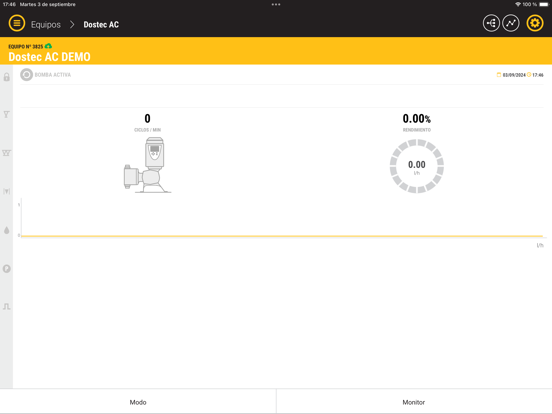Viewport: 552px width, 414px height.
Task: Open the settings gear icon
Action: tap(535, 23)
